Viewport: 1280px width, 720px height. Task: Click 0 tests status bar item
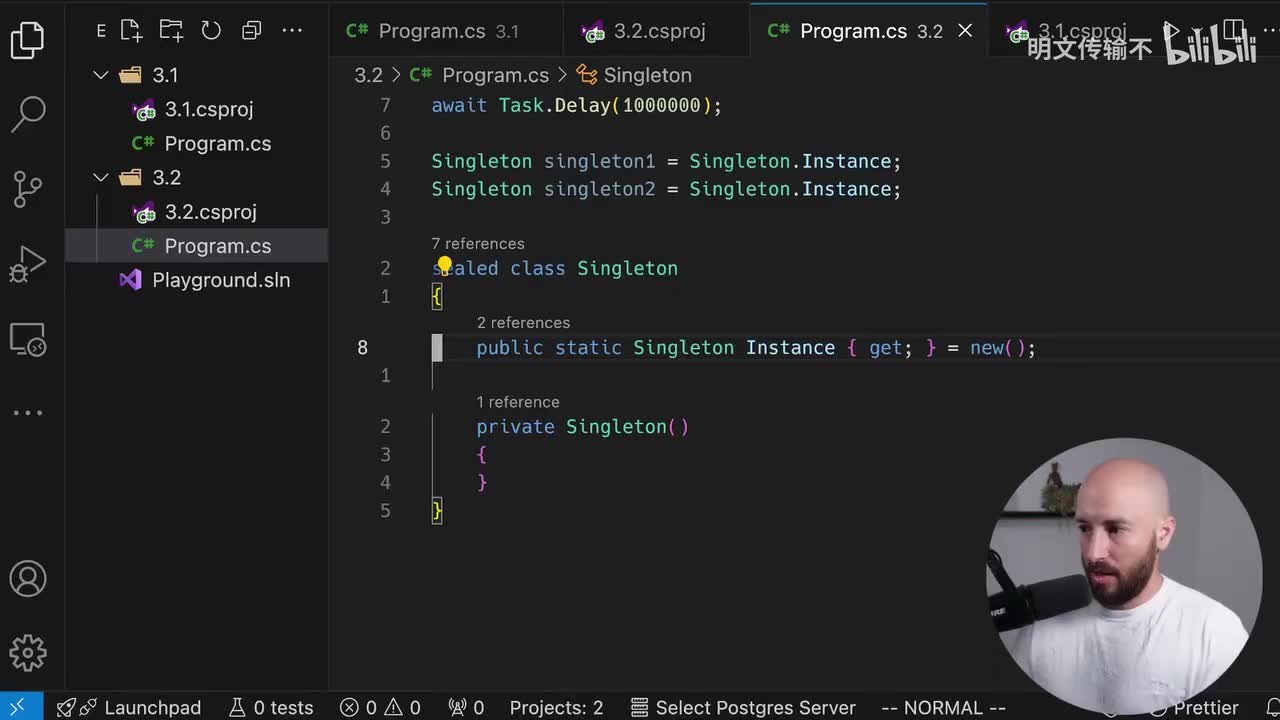pos(271,707)
